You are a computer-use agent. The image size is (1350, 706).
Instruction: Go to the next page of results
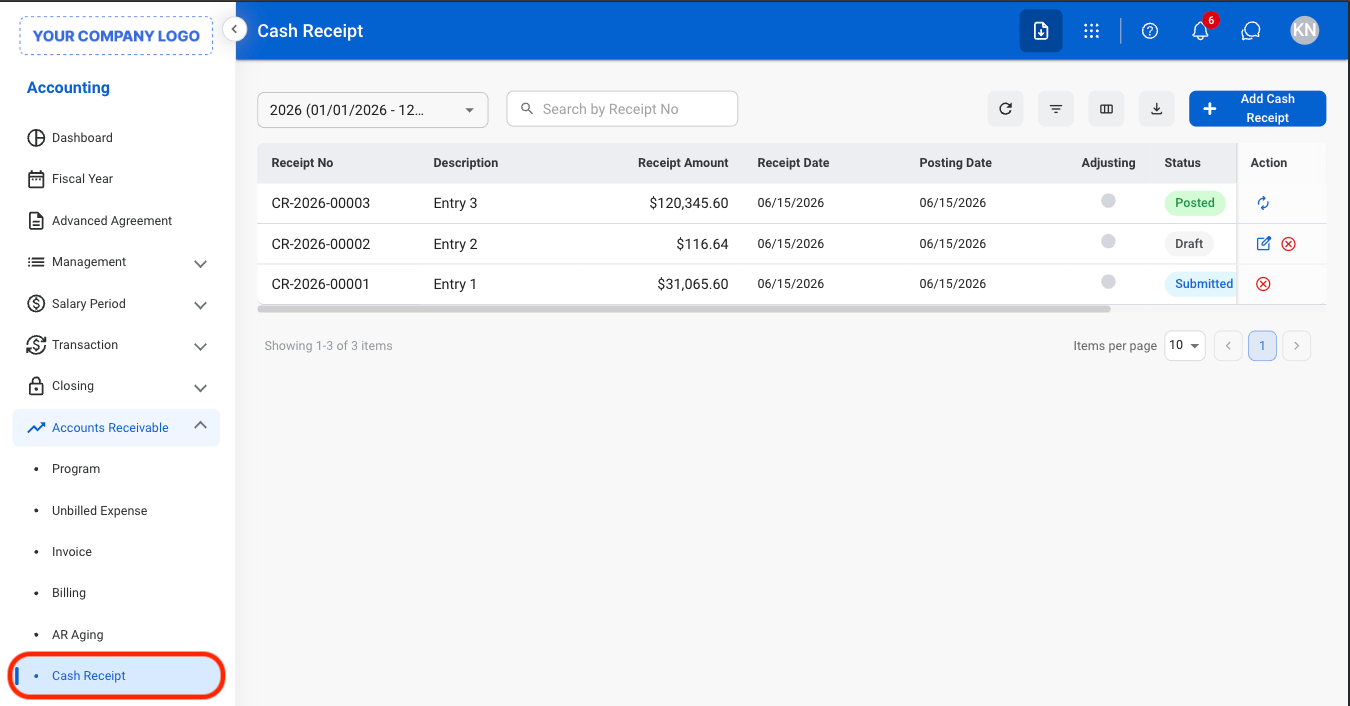pyautogui.click(x=1296, y=346)
